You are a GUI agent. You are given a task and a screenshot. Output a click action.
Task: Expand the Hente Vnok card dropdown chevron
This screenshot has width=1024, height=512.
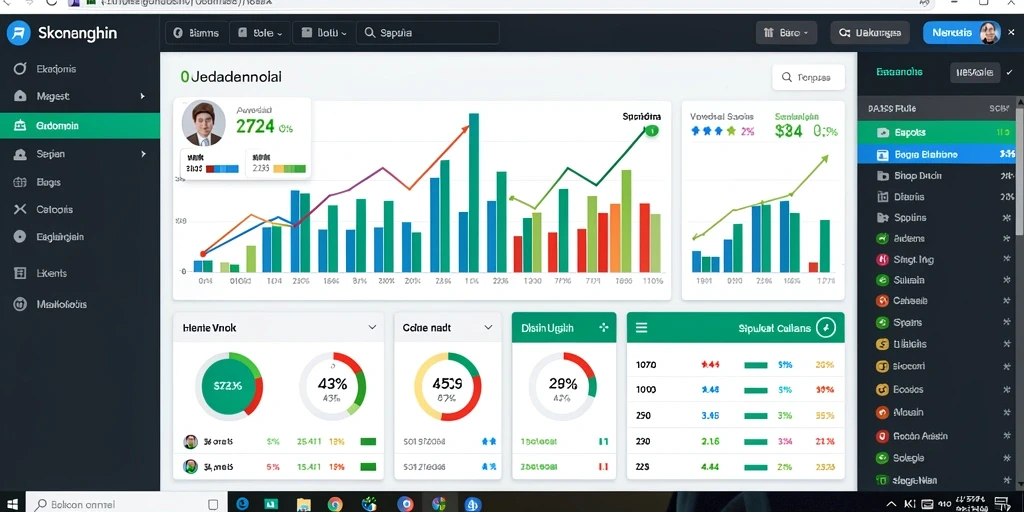(x=372, y=327)
